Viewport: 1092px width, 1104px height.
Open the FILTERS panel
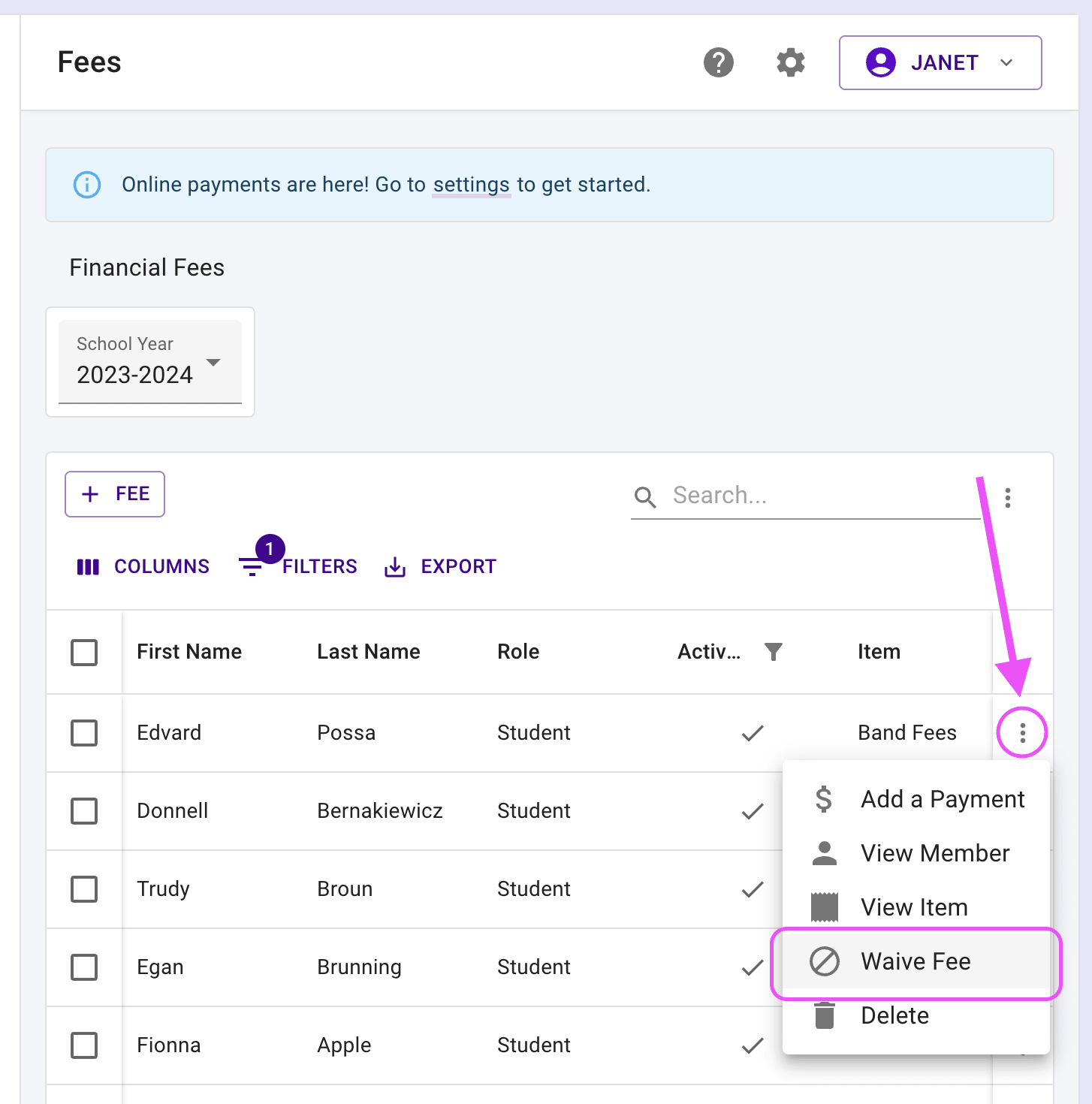pyautogui.click(x=297, y=566)
